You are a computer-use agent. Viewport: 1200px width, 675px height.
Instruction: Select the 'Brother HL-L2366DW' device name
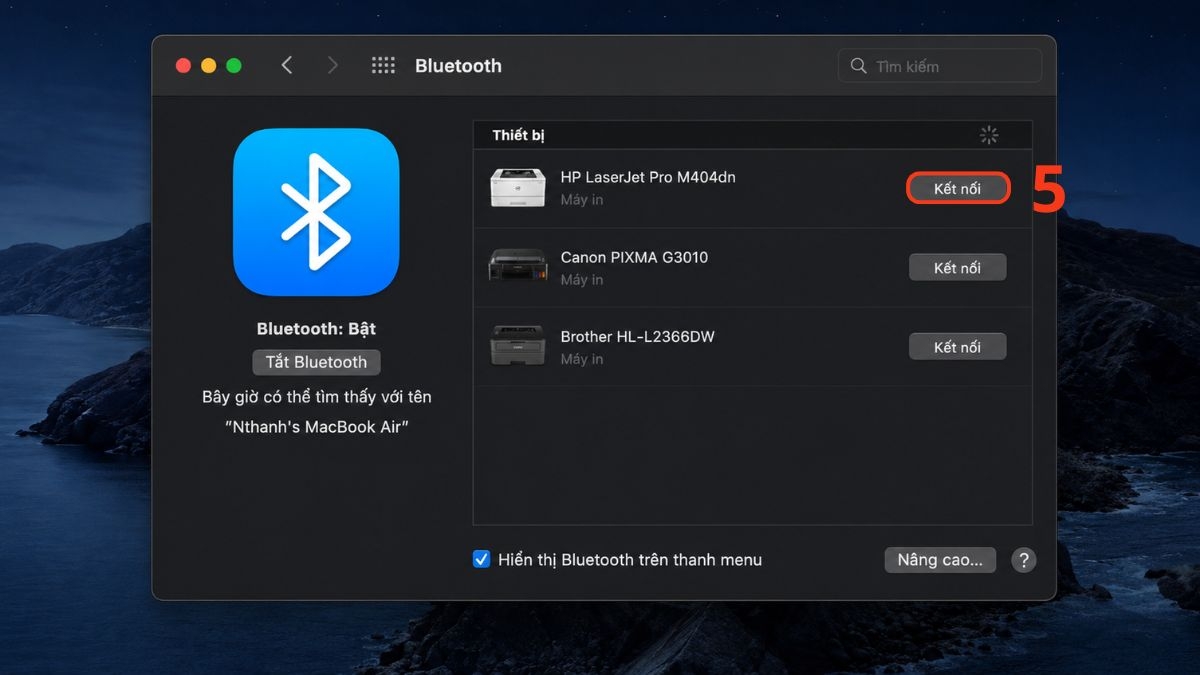click(638, 337)
